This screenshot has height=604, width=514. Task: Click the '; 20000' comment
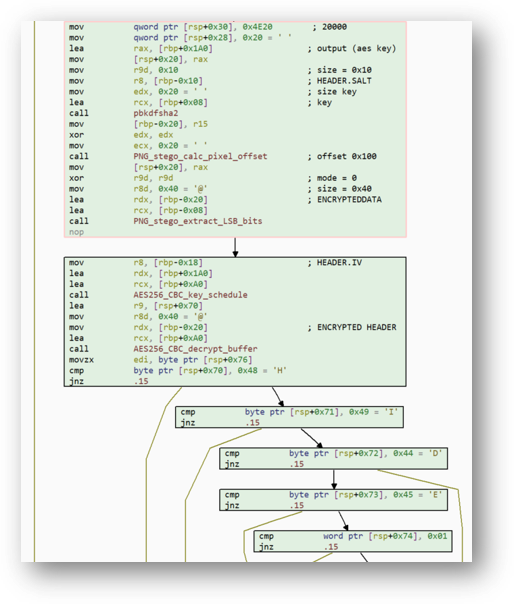329,27
